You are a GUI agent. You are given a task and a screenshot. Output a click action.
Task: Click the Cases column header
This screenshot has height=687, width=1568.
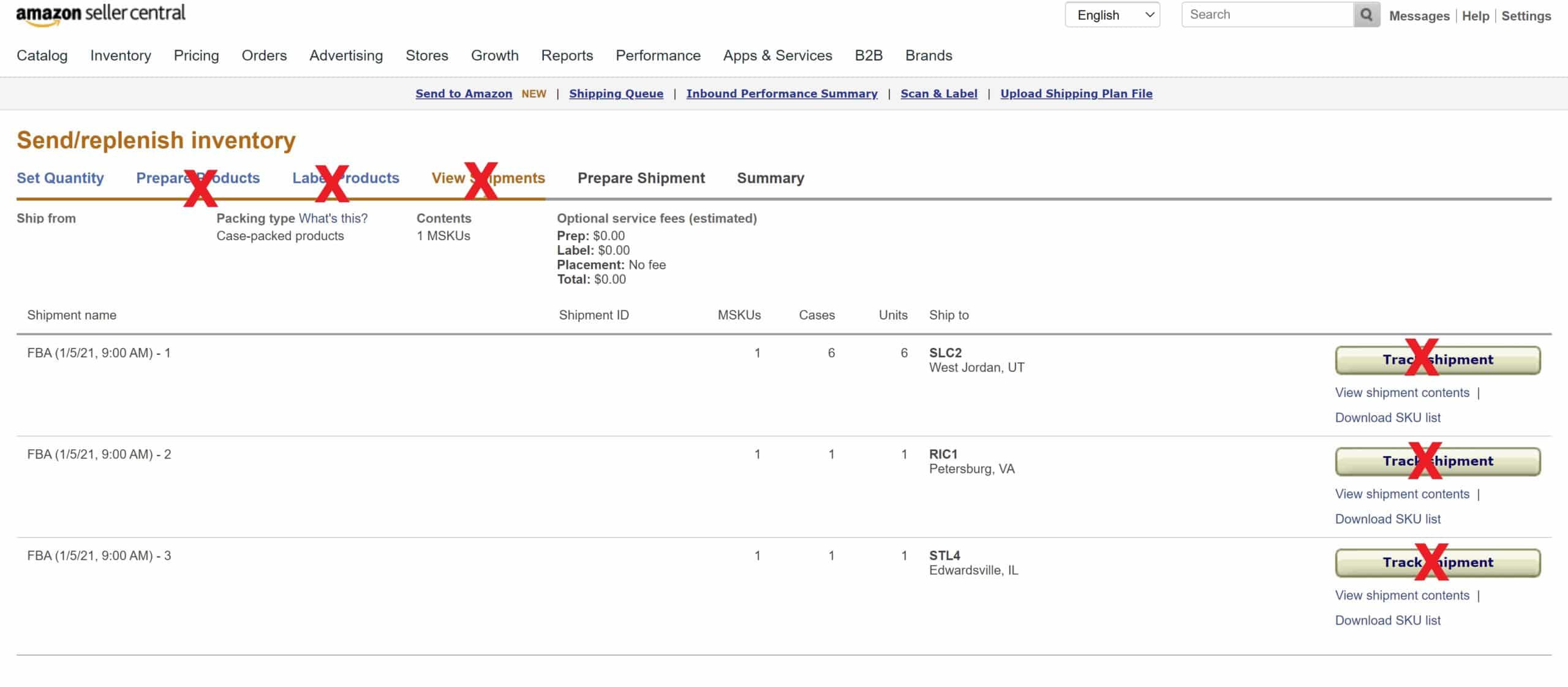coord(816,315)
